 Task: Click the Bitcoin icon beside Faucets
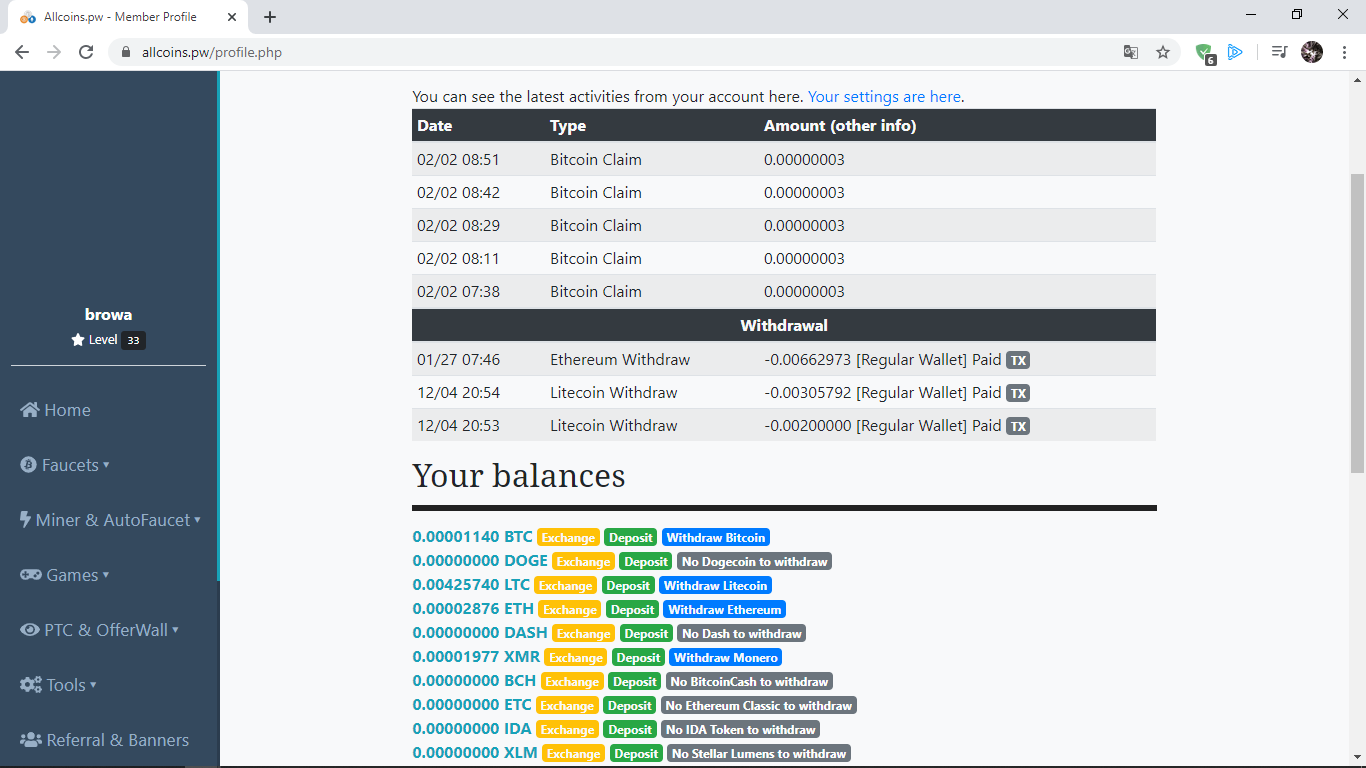click(28, 465)
